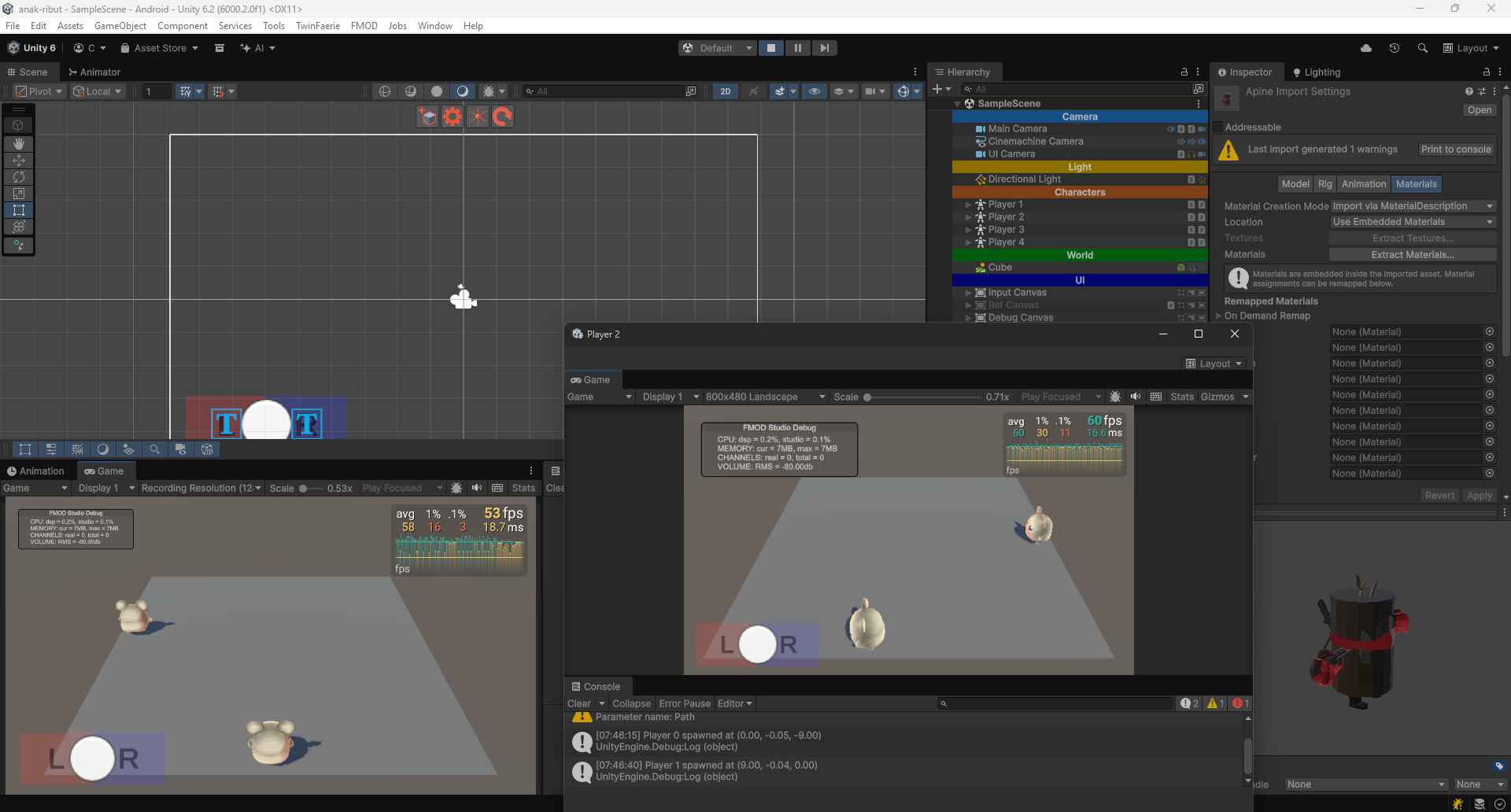Toggle the Addressable checkbox
The height and width of the screenshot is (812, 1511).
pos(1217,127)
